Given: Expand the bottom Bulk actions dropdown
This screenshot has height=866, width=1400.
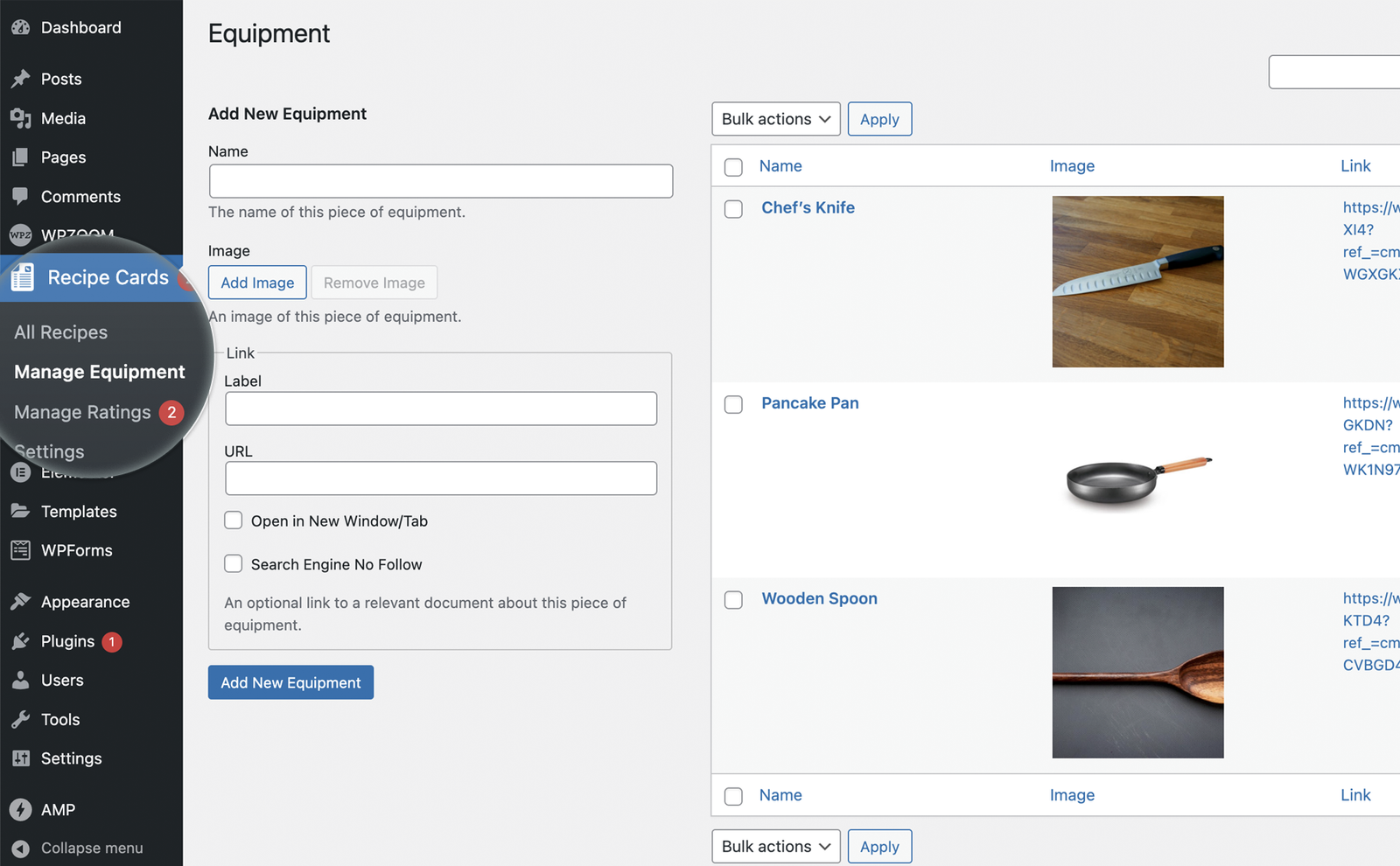Looking at the screenshot, I should pyautogui.click(x=775, y=846).
